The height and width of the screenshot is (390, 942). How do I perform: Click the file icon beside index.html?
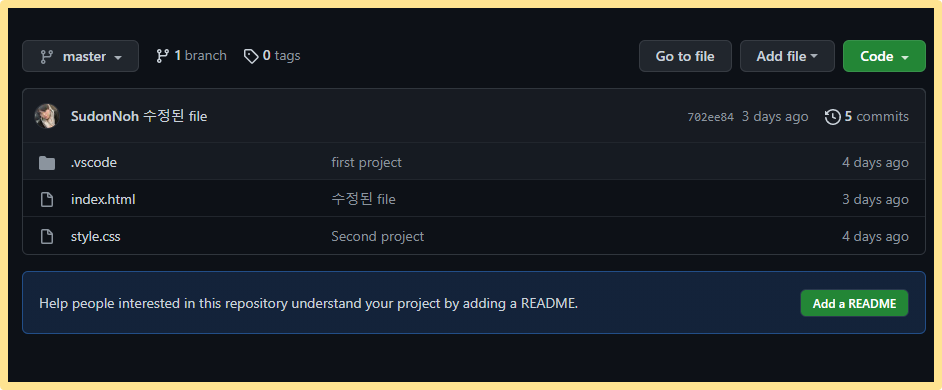click(x=47, y=200)
